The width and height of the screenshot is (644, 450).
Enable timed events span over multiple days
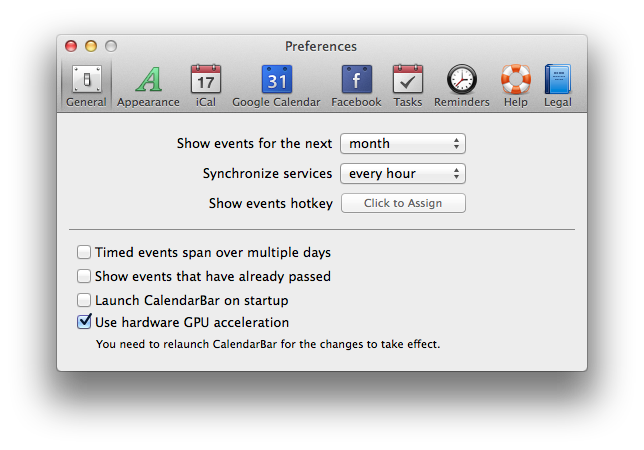point(84,253)
